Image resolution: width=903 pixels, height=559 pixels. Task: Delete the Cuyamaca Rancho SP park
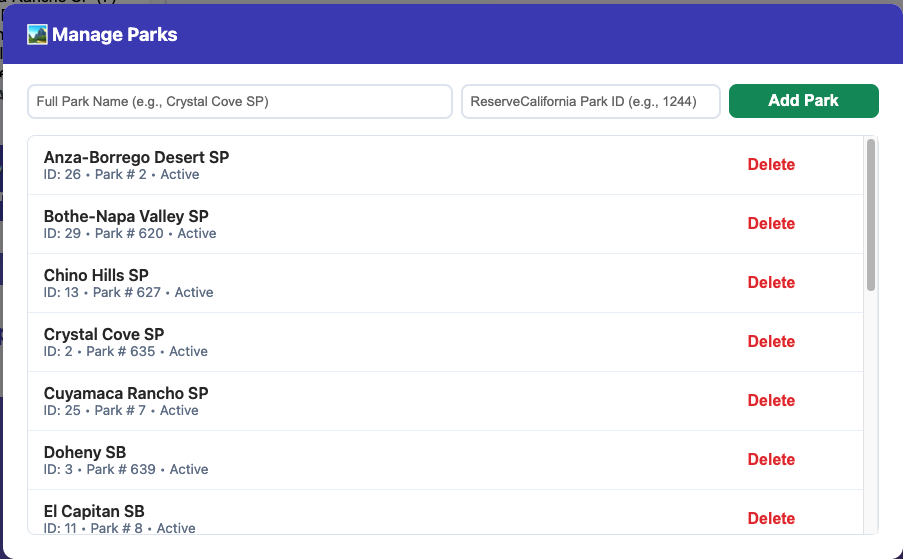pos(771,401)
